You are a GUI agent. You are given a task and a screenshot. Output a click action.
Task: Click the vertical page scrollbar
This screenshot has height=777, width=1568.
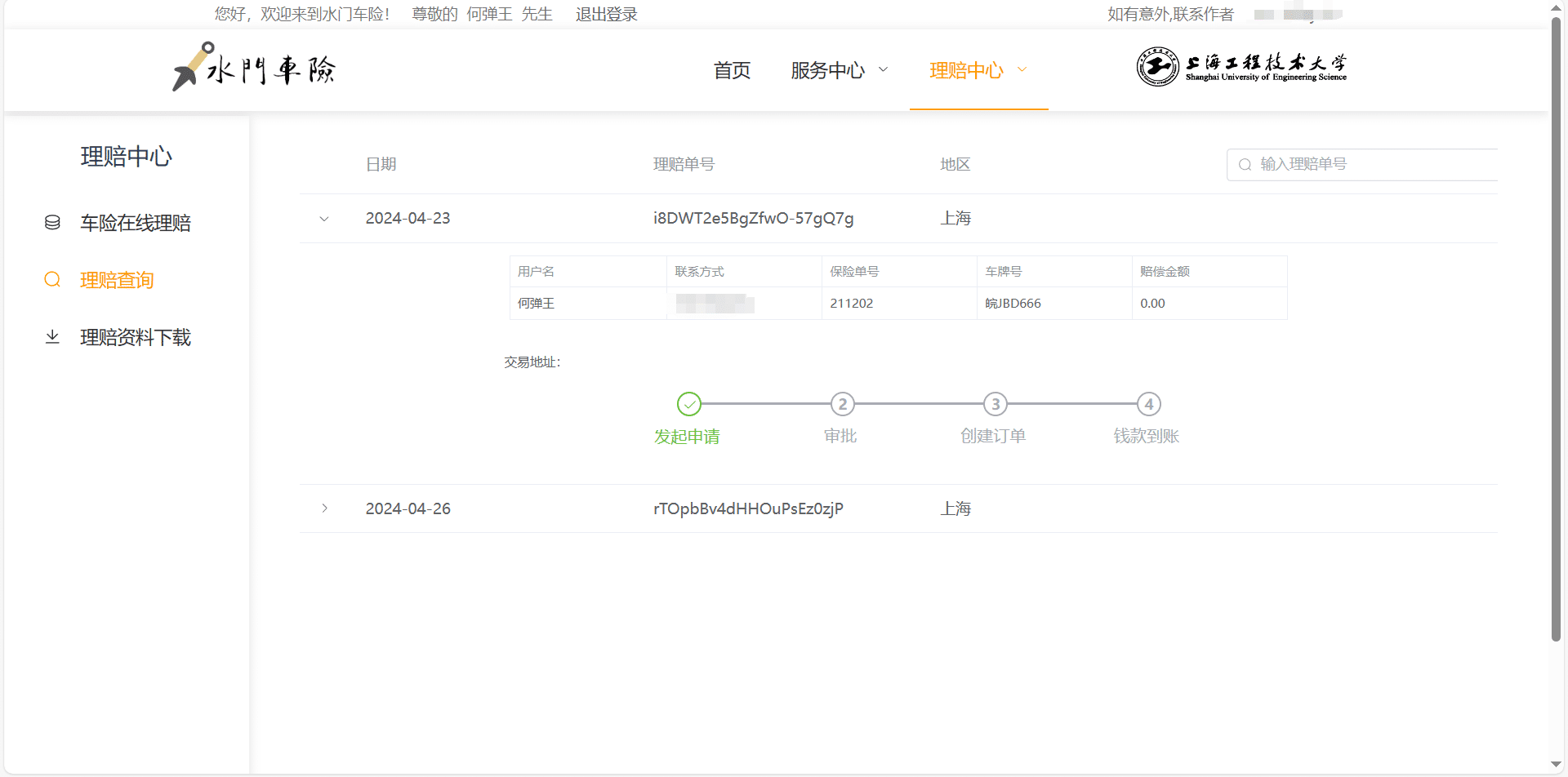[x=1556, y=326]
